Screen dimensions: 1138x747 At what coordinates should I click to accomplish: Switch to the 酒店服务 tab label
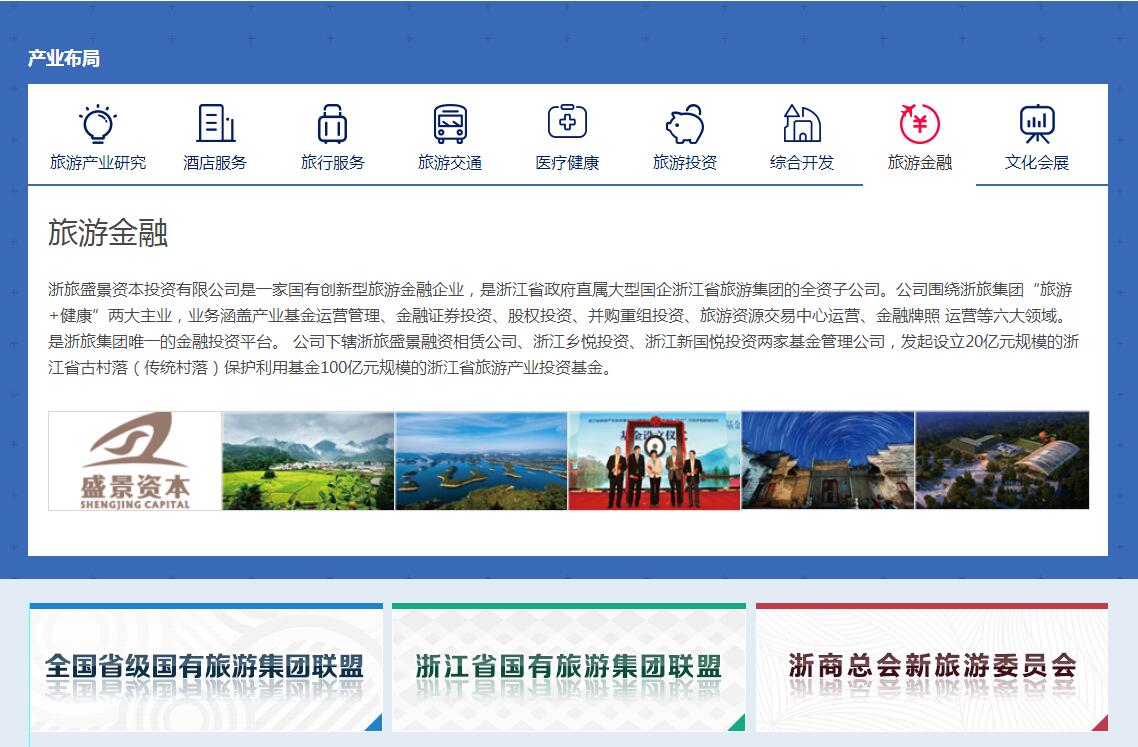click(x=215, y=162)
